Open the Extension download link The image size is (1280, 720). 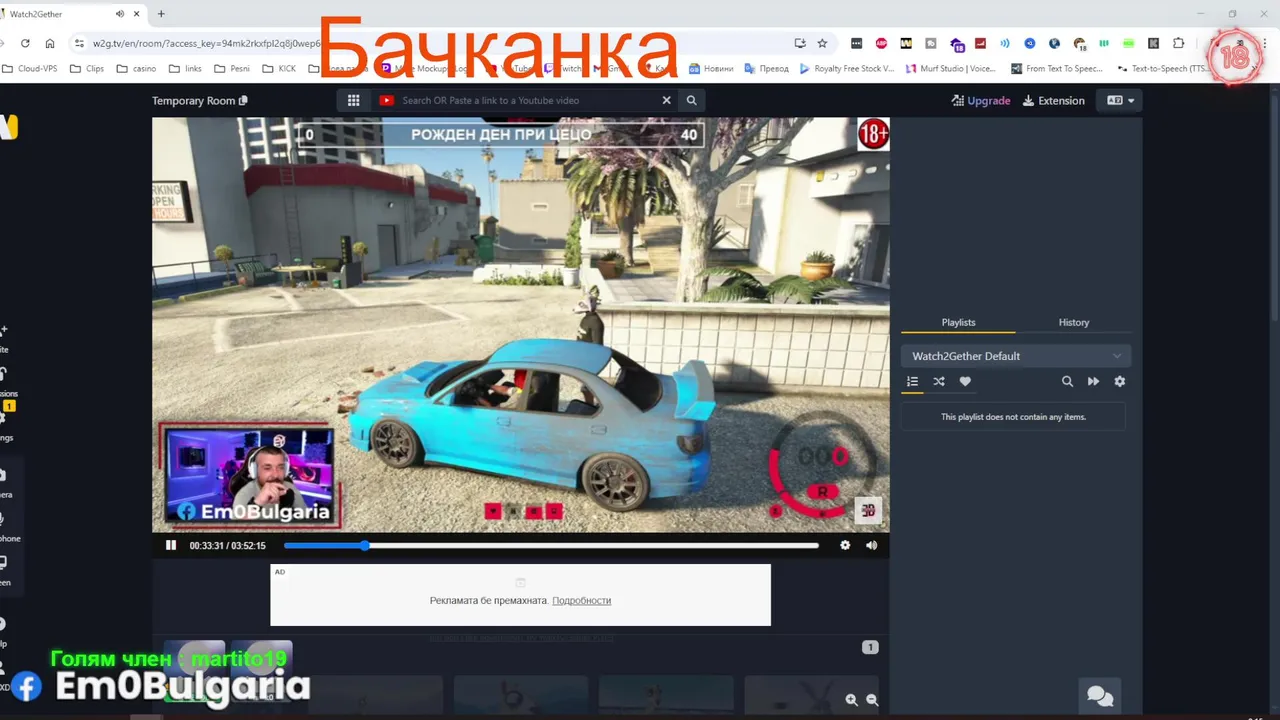tap(1053, 101)
